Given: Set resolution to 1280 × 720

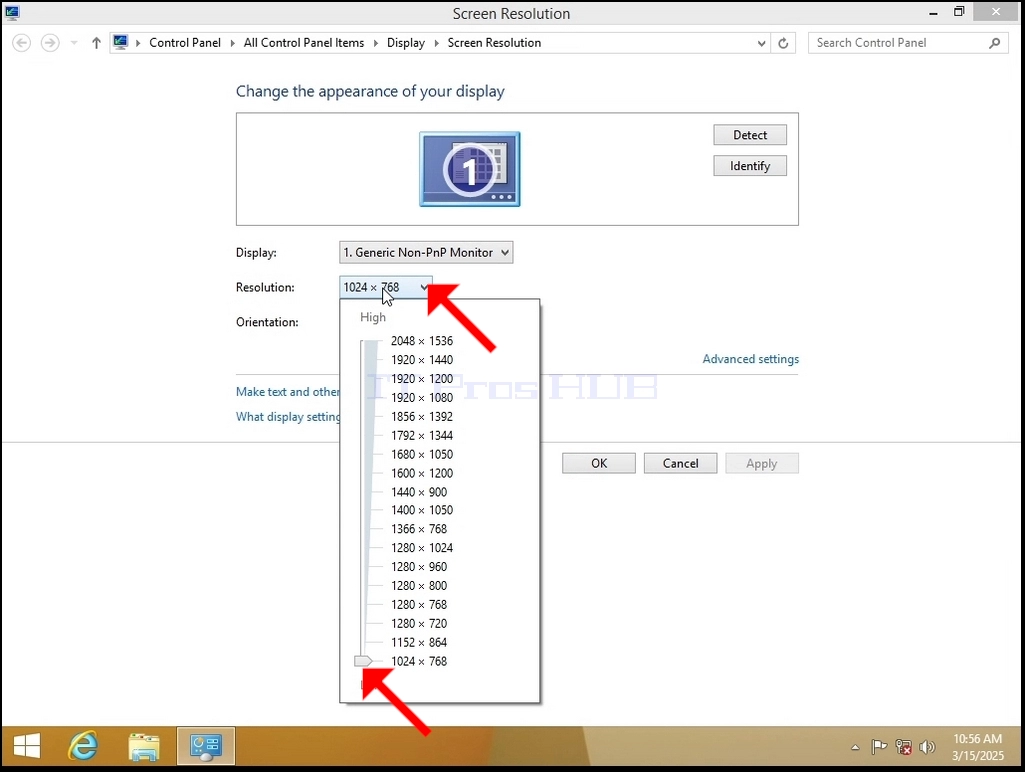Looking at the screenshot, I should coord(419,624).
